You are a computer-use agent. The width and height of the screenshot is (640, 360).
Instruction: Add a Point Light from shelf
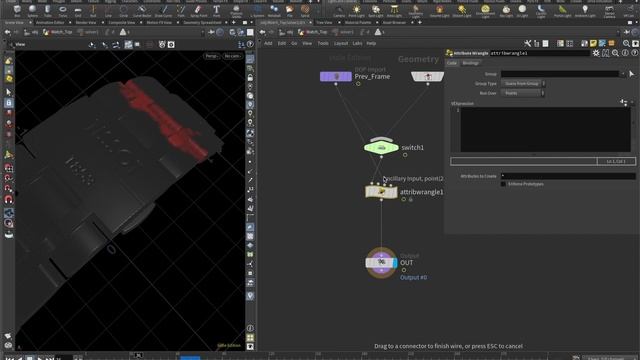point(356,11)
